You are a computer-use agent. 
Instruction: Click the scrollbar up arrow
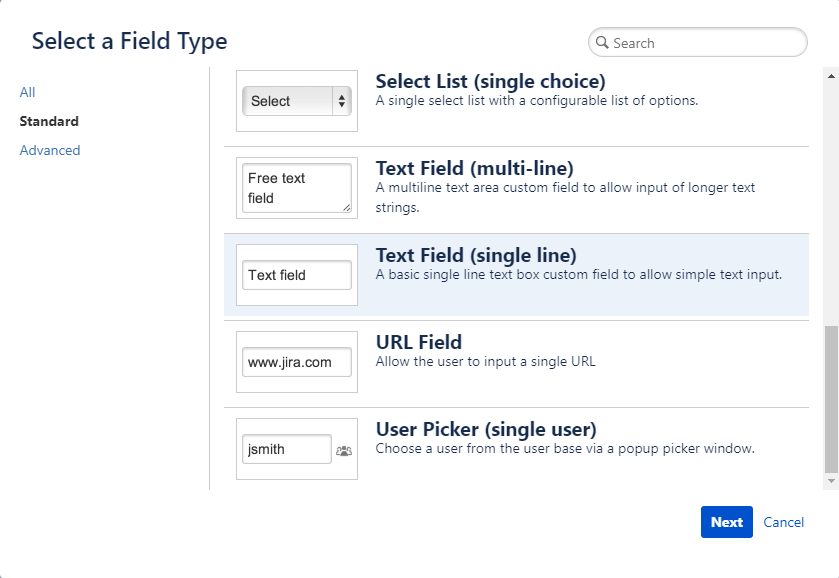830,75
